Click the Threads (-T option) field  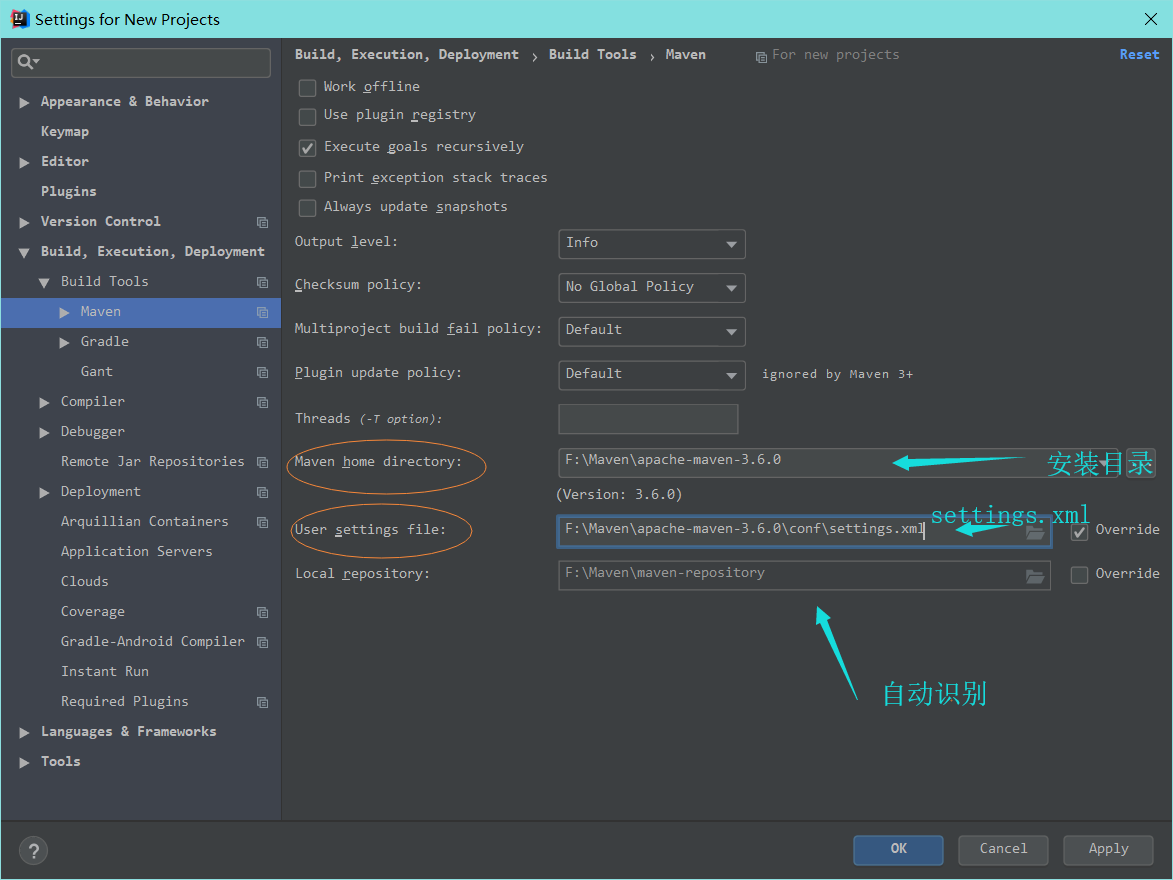tap(648, 419)
